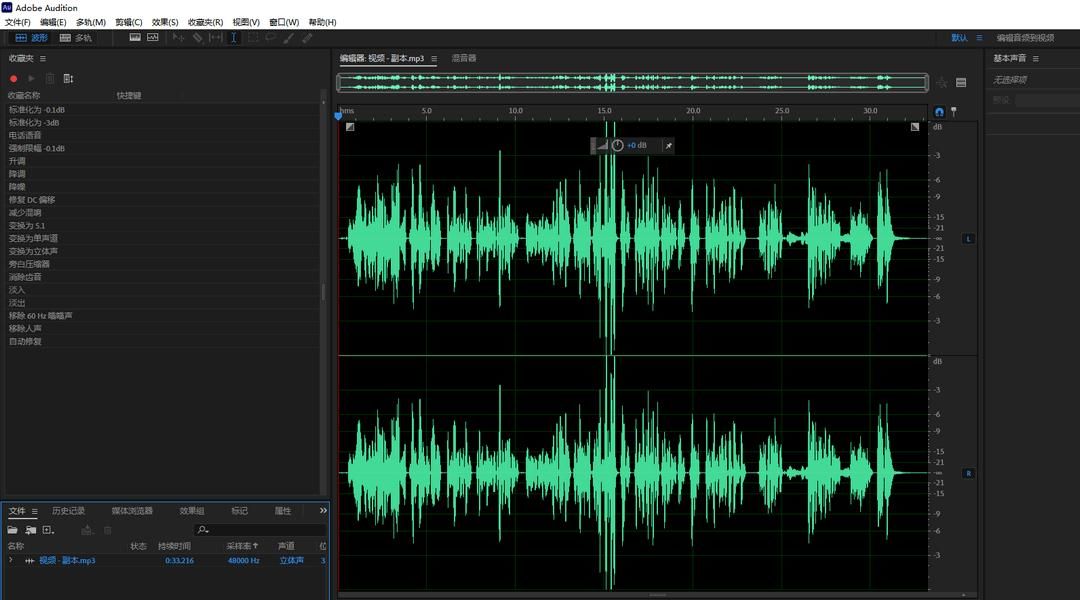Open the 默认 workspace menu
The width and height of the screenshot is (1080, 600).
(x=979, y=38)
